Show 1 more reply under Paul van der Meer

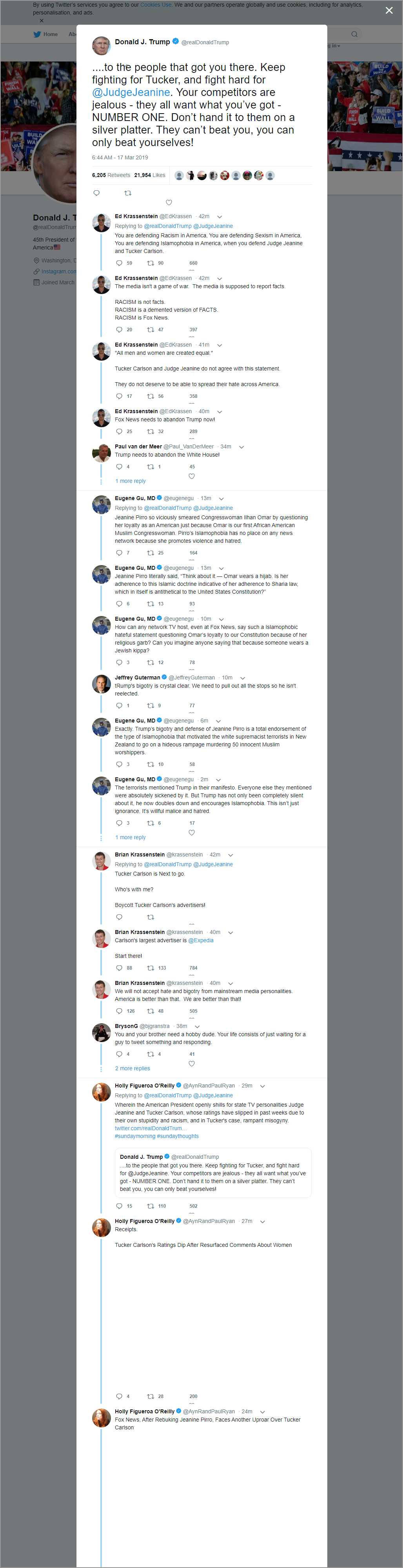pyautogui.click(x=131, y=481)
